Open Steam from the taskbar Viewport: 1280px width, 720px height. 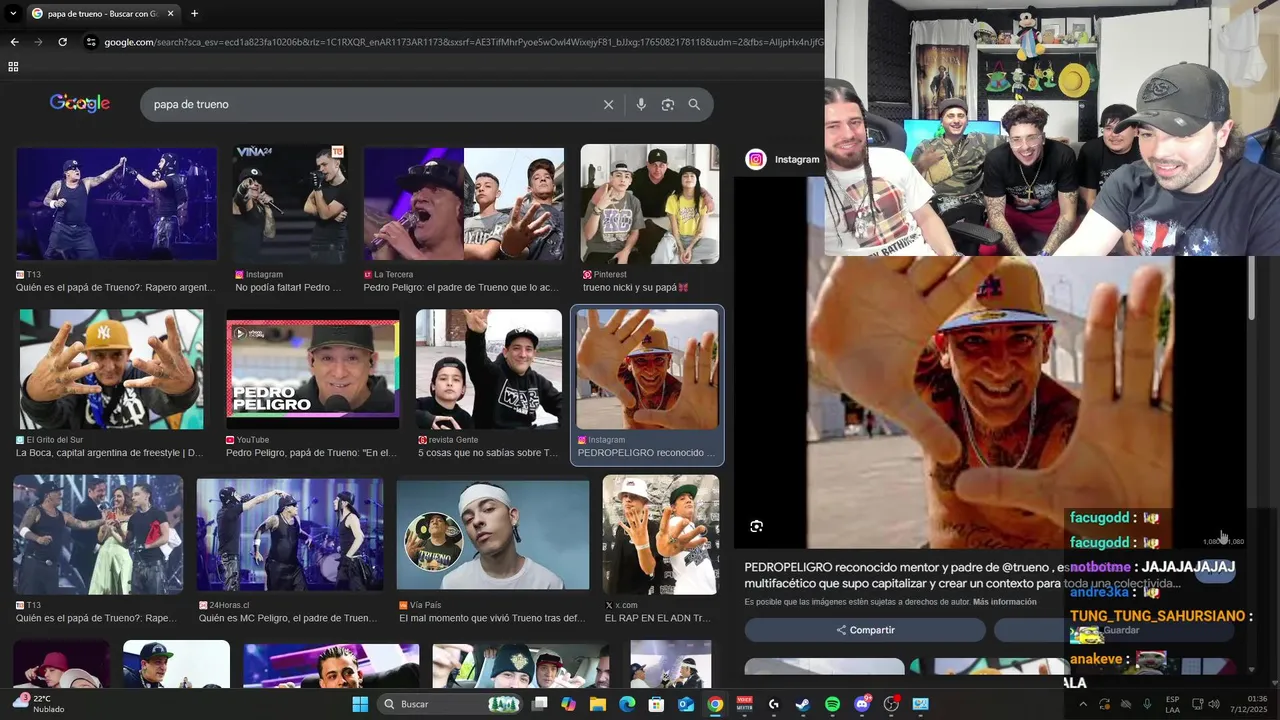tap(802, 704)
